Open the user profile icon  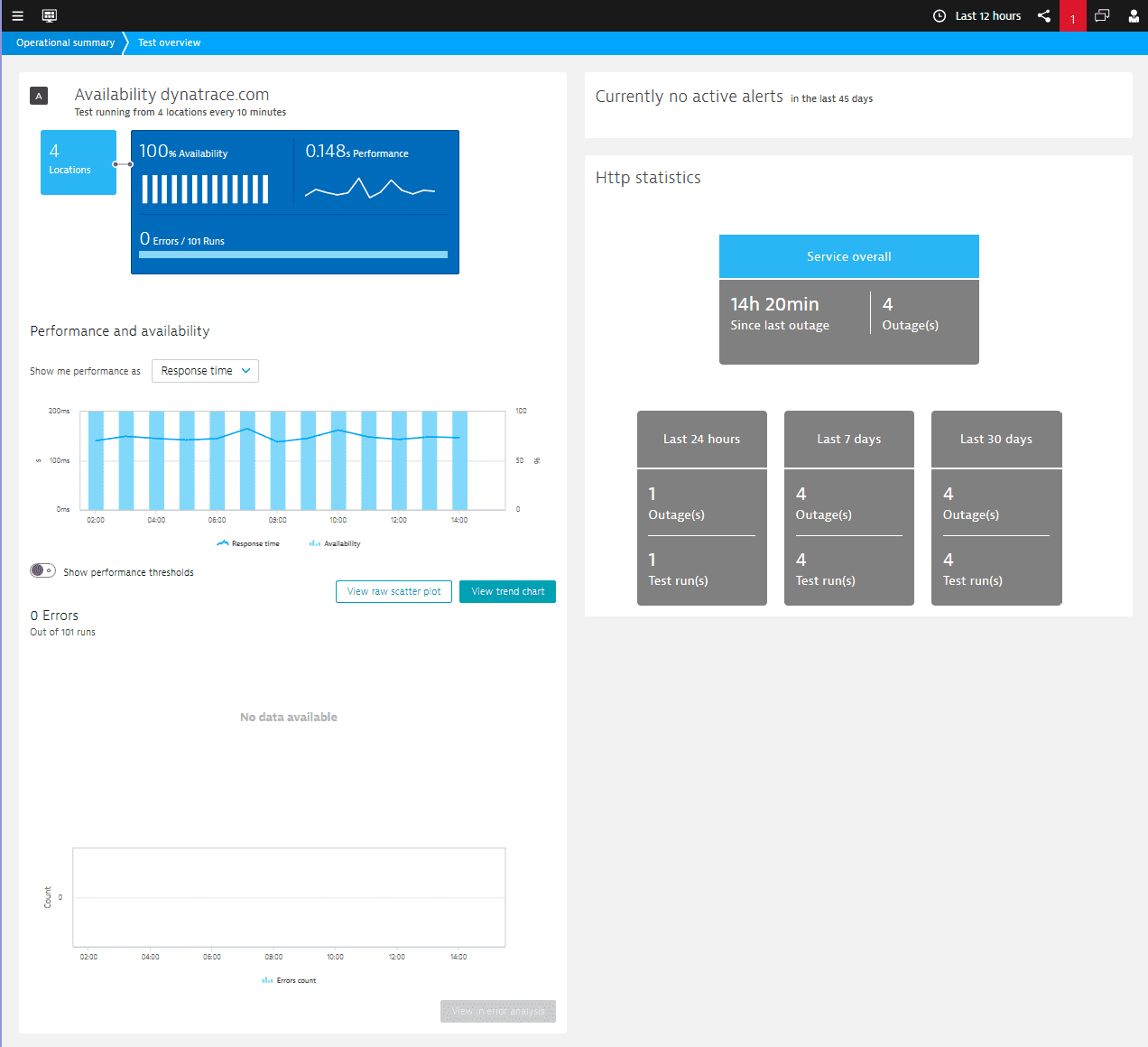tap(1134, 15)
